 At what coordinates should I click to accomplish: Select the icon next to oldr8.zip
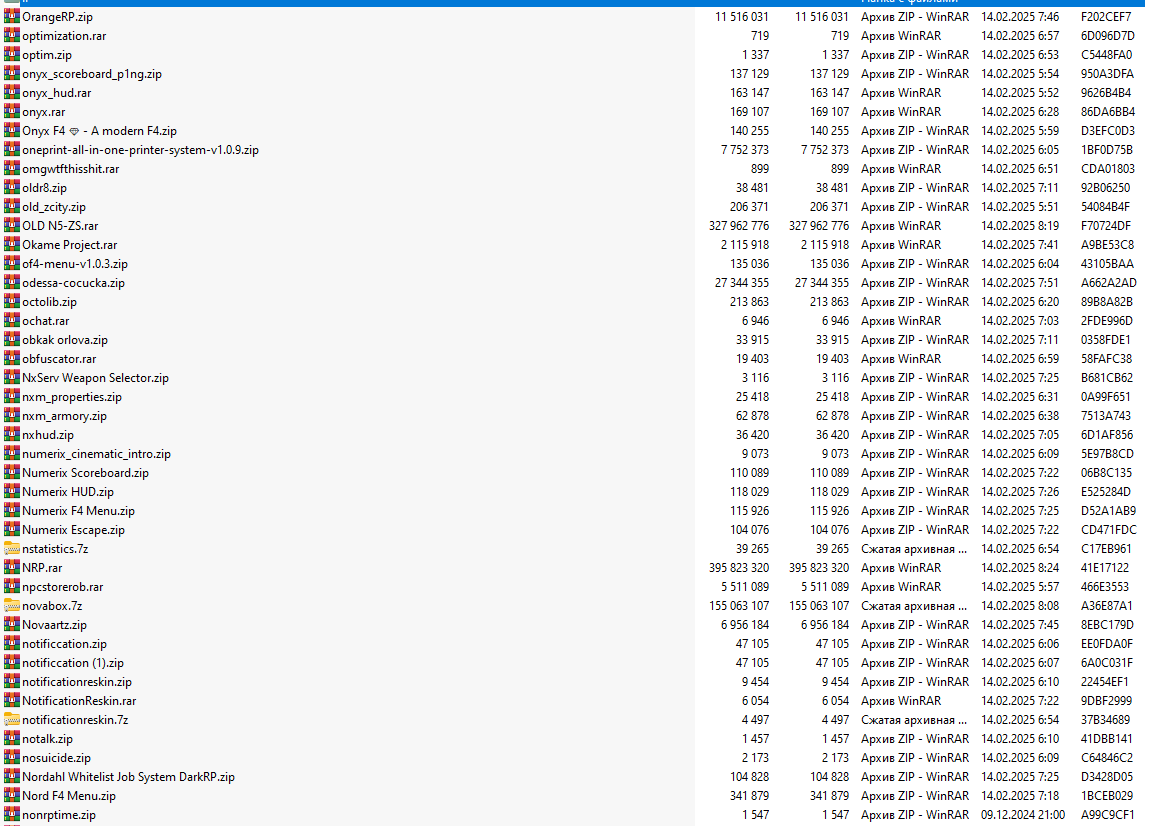[x=12, y=187]
